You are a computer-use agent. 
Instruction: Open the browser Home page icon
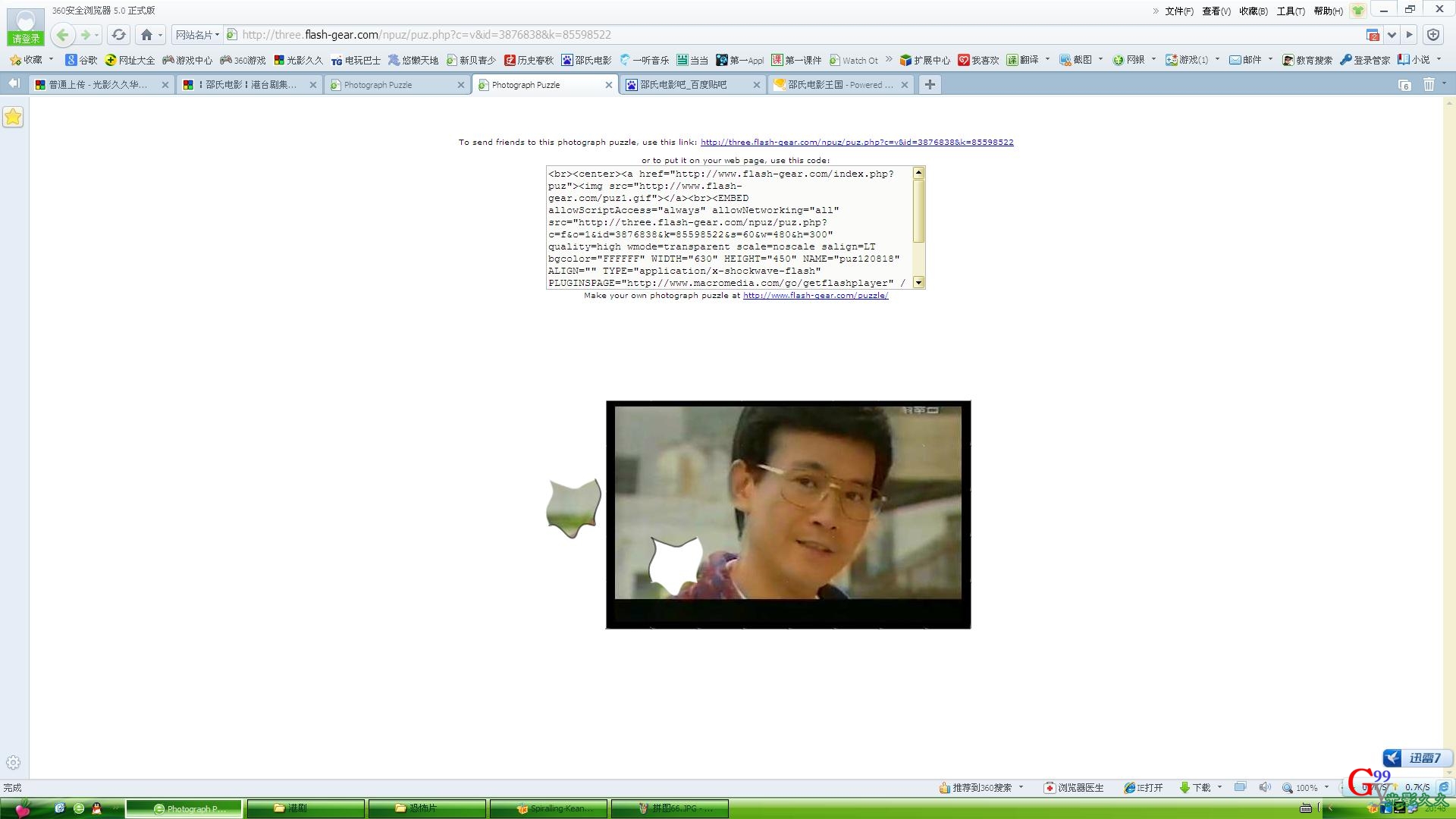pos(146,35)
